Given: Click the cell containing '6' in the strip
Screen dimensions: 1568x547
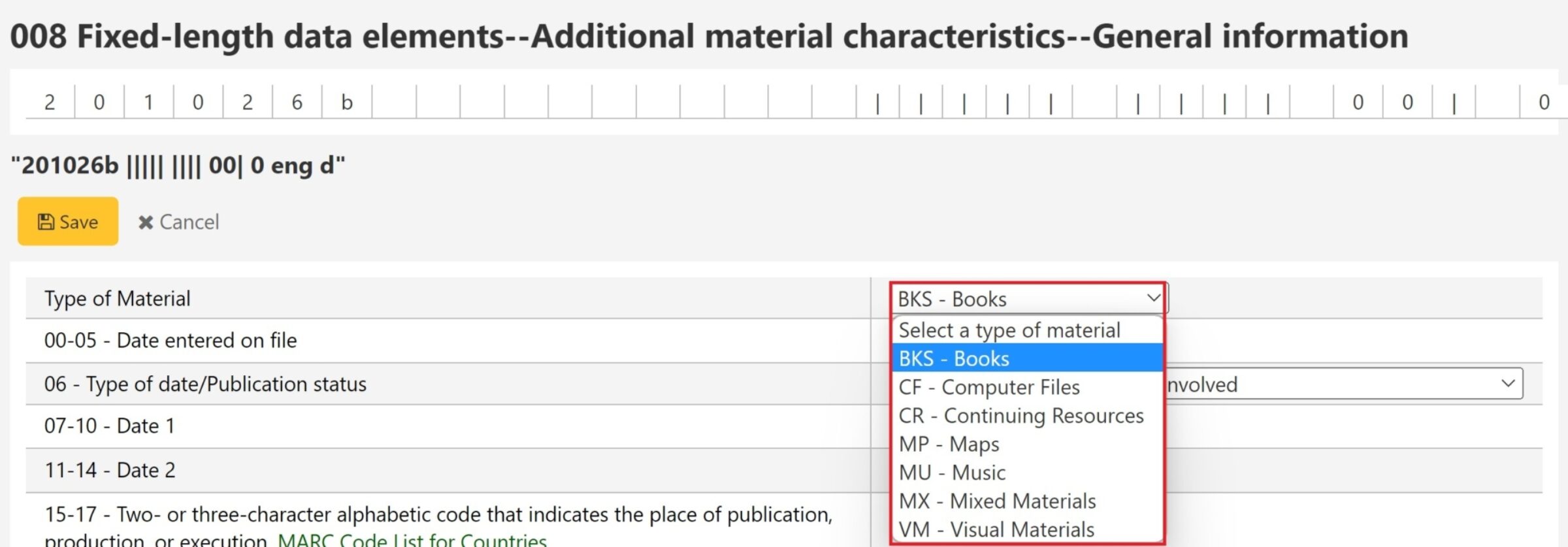Looking at the screenshot, I should tap(297, 102).
